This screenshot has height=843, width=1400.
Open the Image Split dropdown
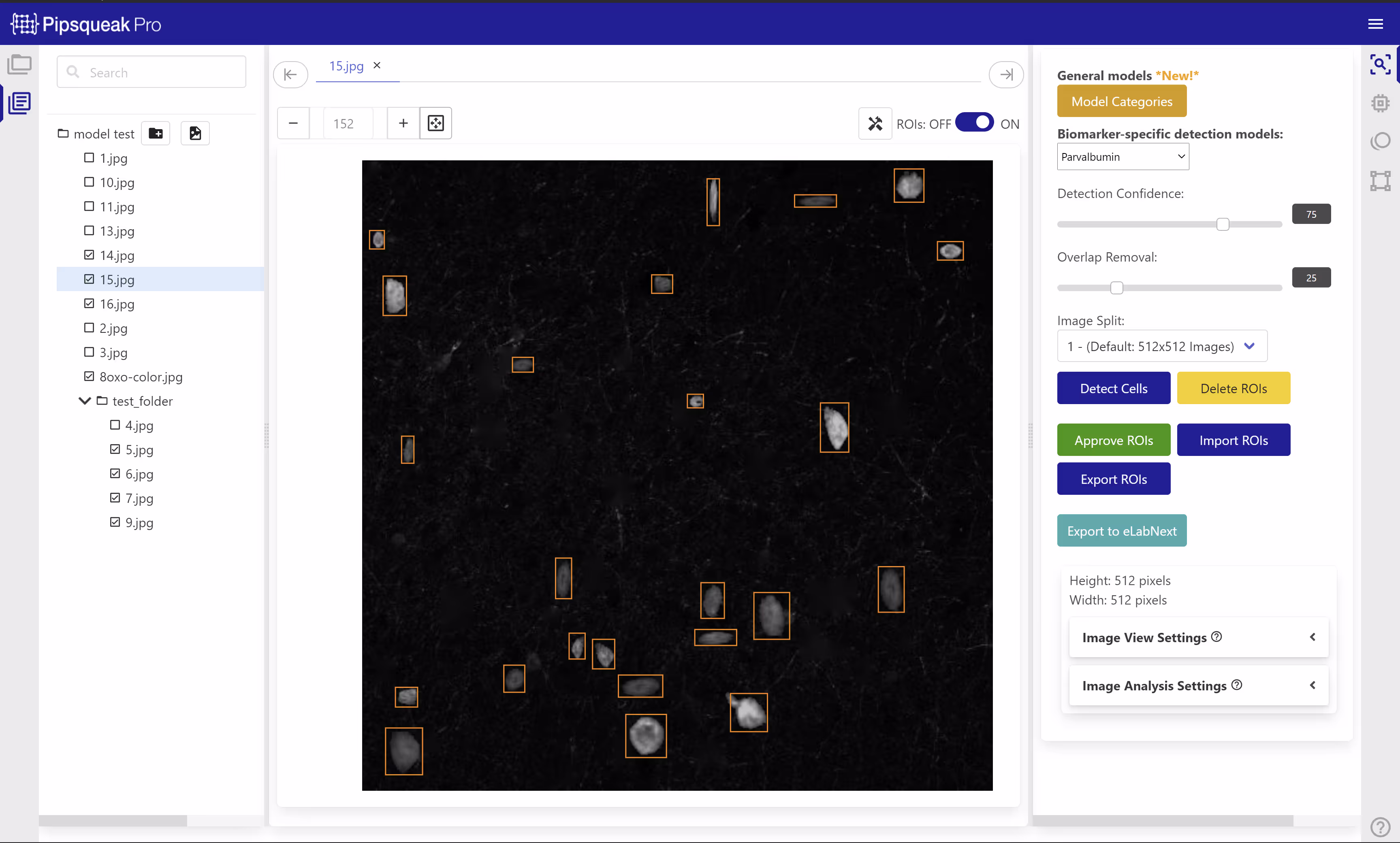[1162, 346]
